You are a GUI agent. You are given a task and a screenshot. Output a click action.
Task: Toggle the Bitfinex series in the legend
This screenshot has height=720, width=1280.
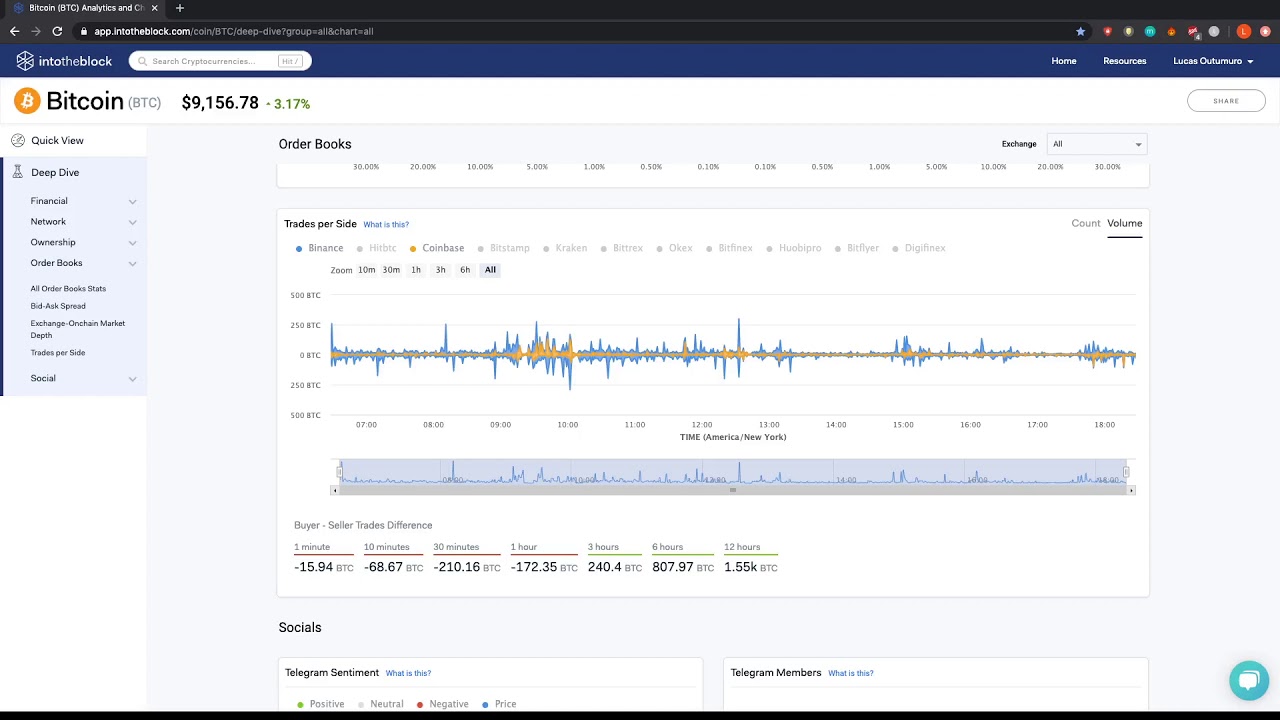[x=729, y=248]
